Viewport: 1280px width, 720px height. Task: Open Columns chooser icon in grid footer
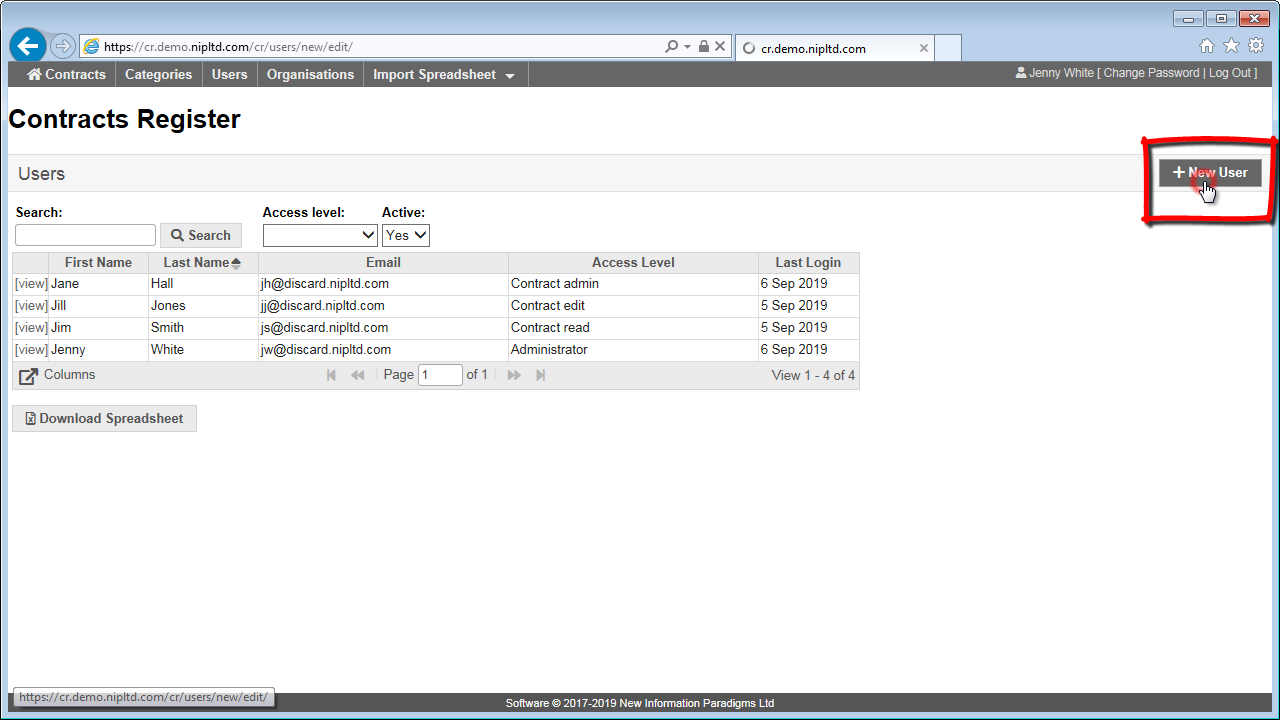(29, 376)
